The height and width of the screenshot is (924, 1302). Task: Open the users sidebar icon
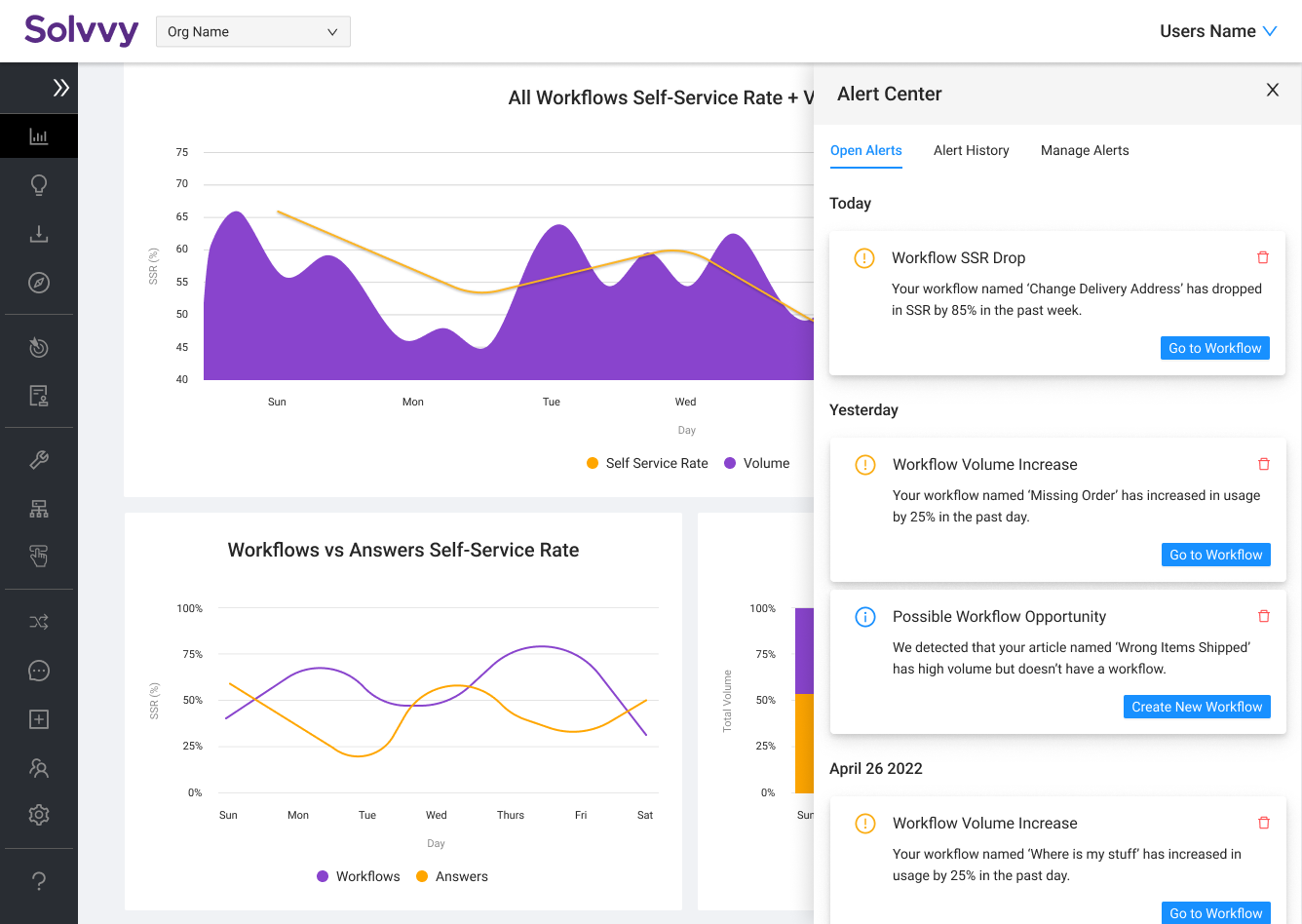pyautogui.click(x=39, y=768)
